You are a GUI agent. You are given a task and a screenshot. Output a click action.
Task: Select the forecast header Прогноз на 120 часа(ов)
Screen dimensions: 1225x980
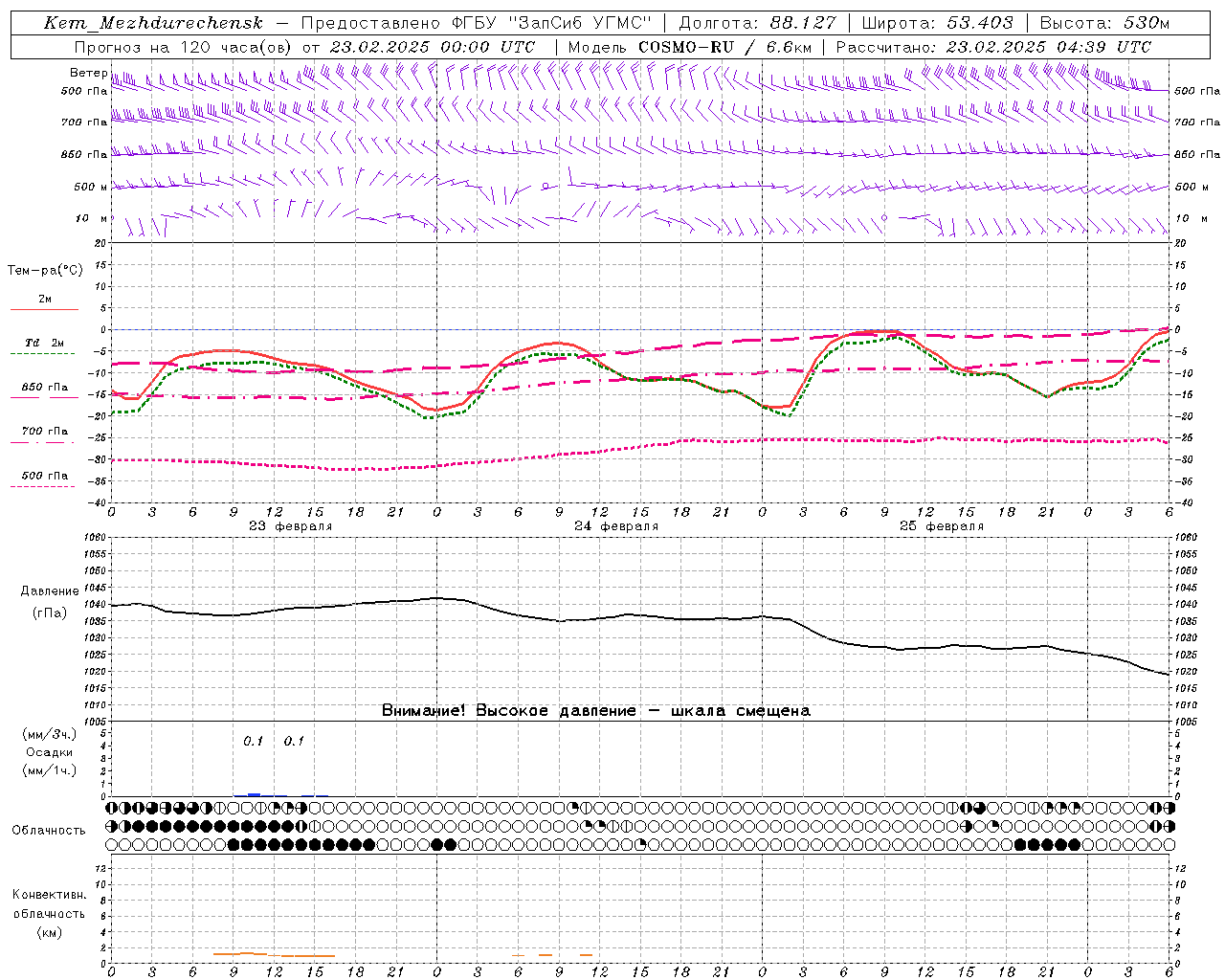(184, 47)
